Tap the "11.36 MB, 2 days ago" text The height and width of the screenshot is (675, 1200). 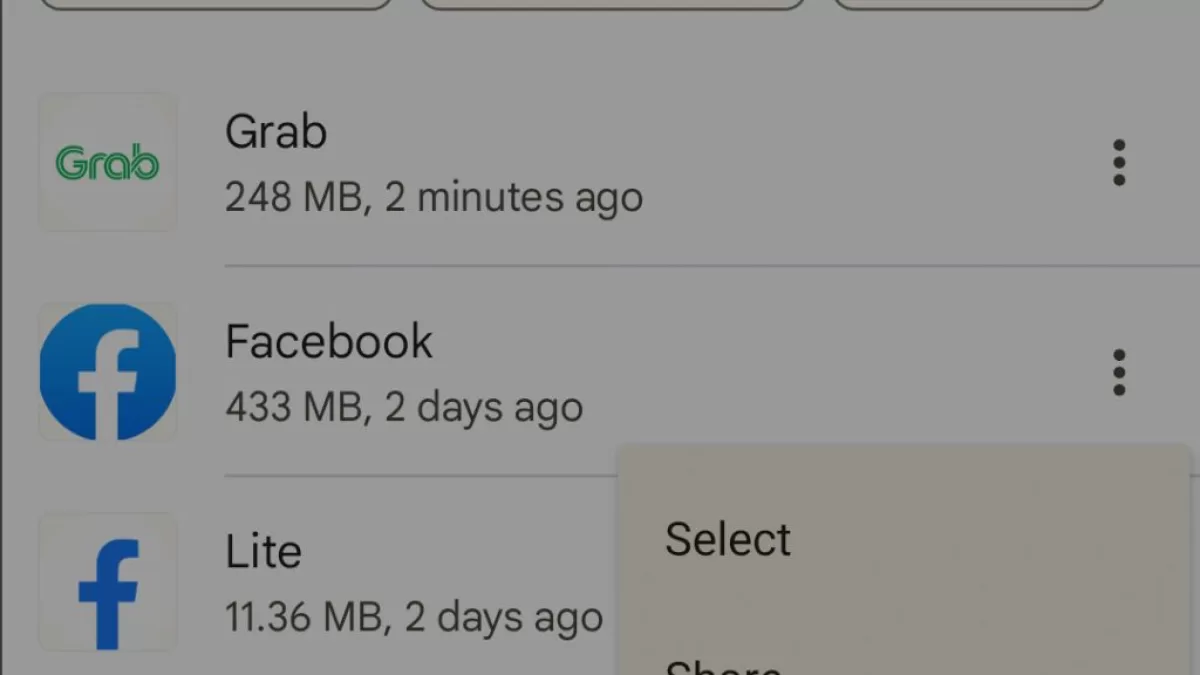(x=413, y=617)
